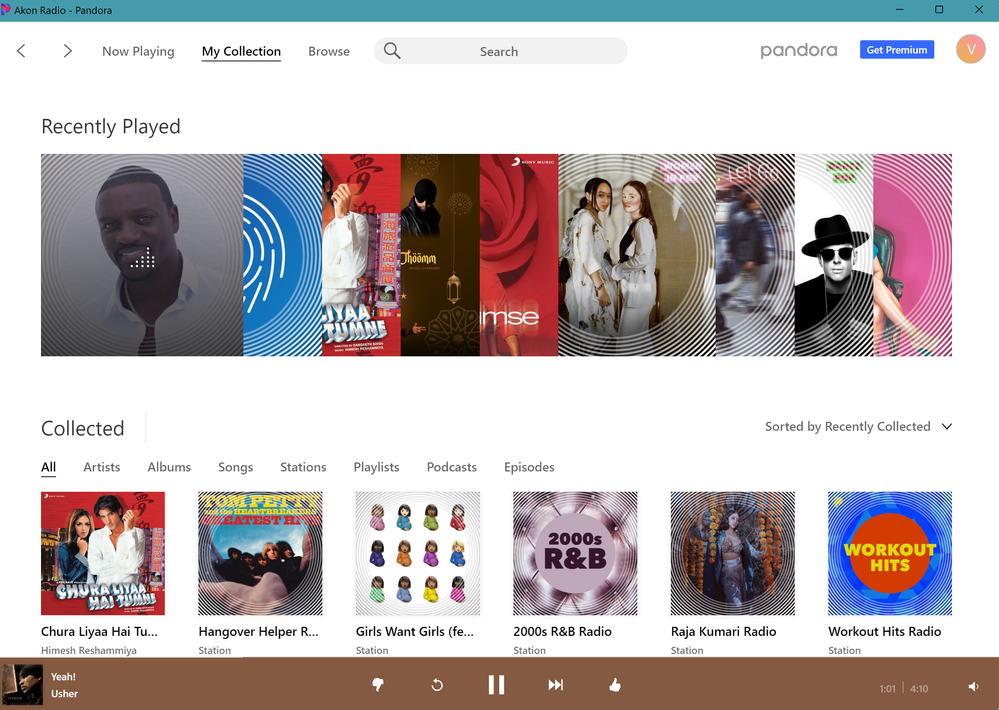999x710 pixels.
Task: Click the replay track icon
Action: click(x=437, y=685)
